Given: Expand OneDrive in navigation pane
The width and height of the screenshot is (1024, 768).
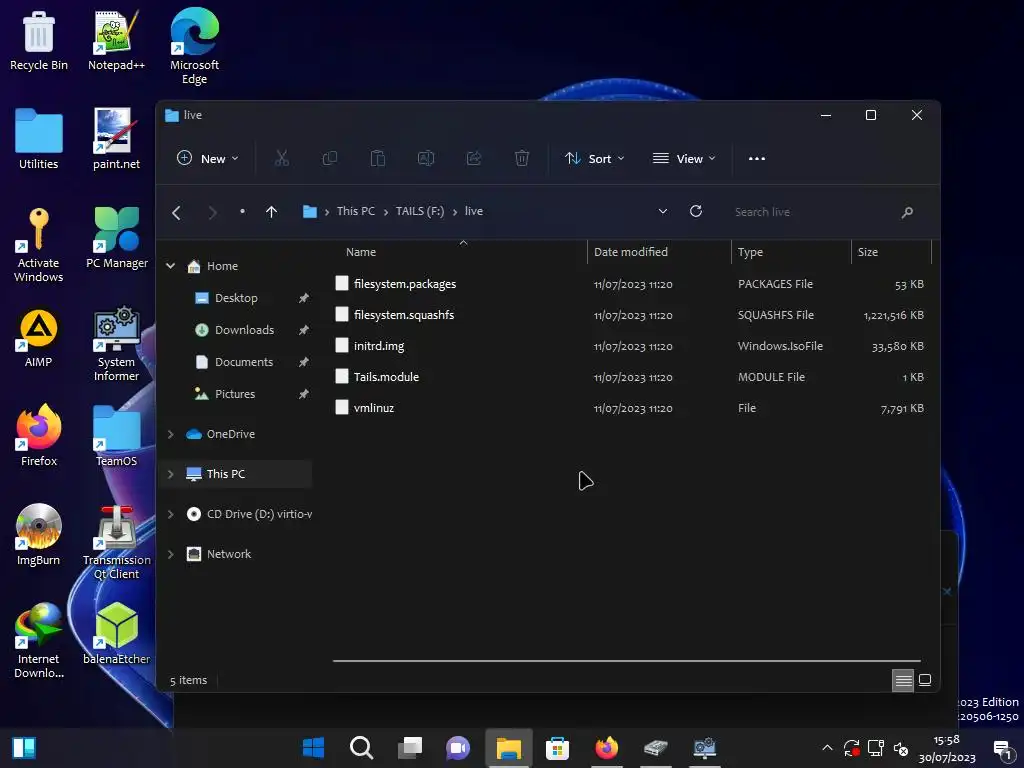Looking at the screenshot, I should coord(170,434).
